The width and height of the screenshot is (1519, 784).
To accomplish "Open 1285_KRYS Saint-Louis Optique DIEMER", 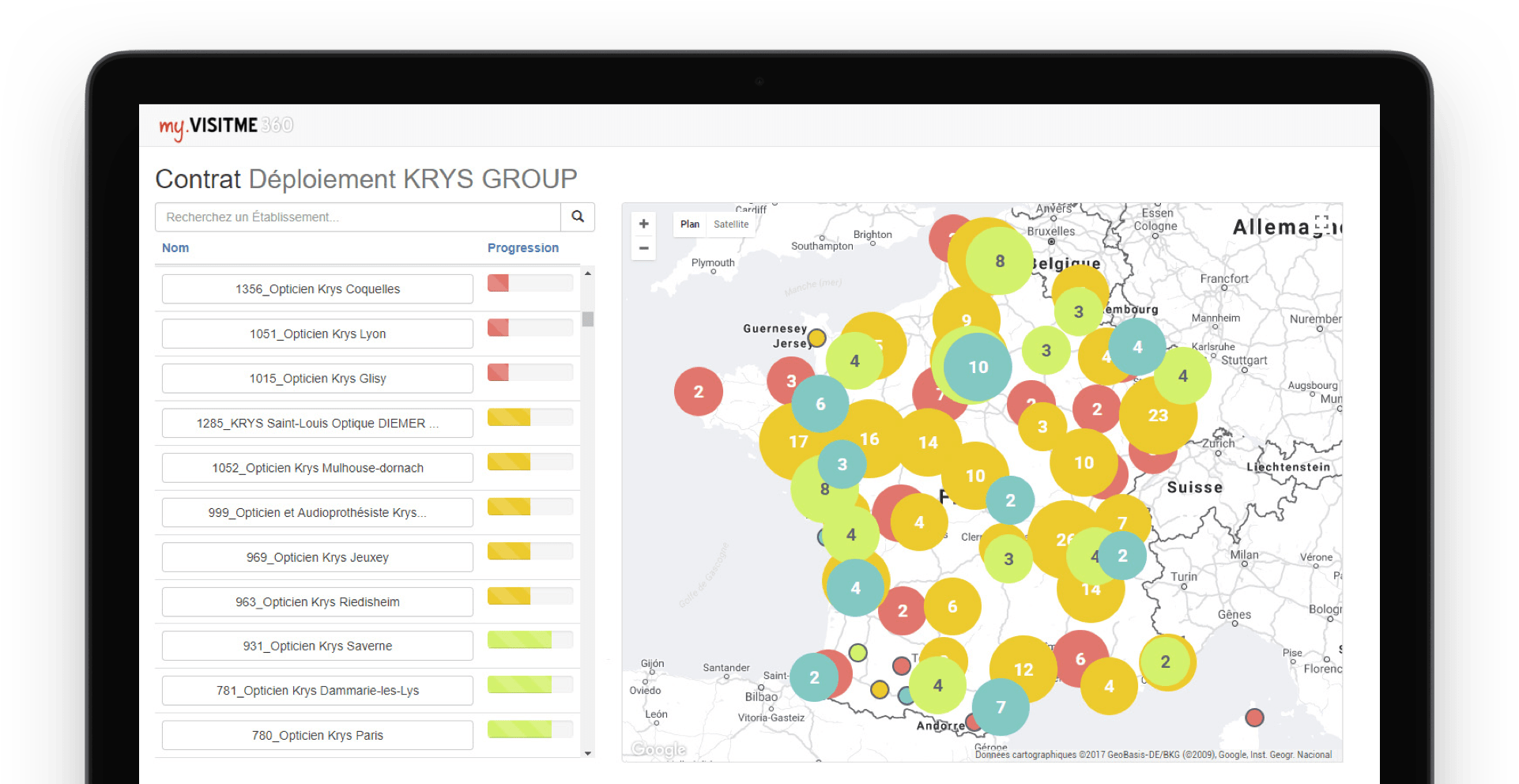I will pos(318,423).
